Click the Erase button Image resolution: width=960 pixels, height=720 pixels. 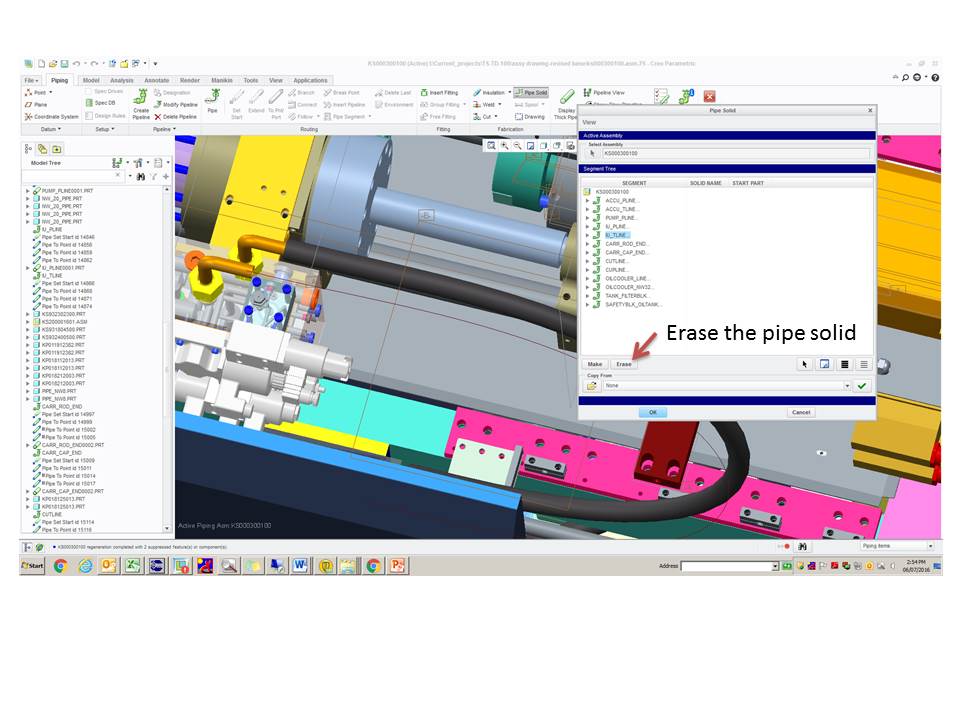tap(624, 364)
